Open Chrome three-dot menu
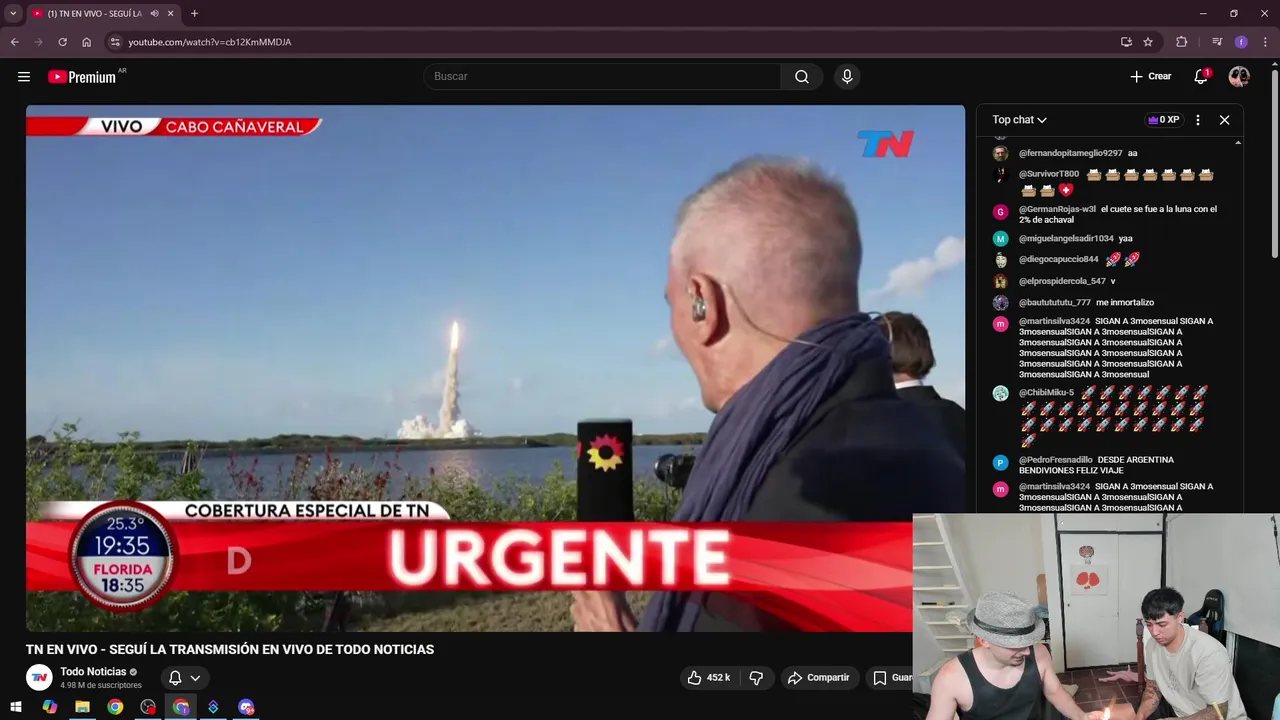Viewport: 1280px width, 720px height. pos(1266,42)
